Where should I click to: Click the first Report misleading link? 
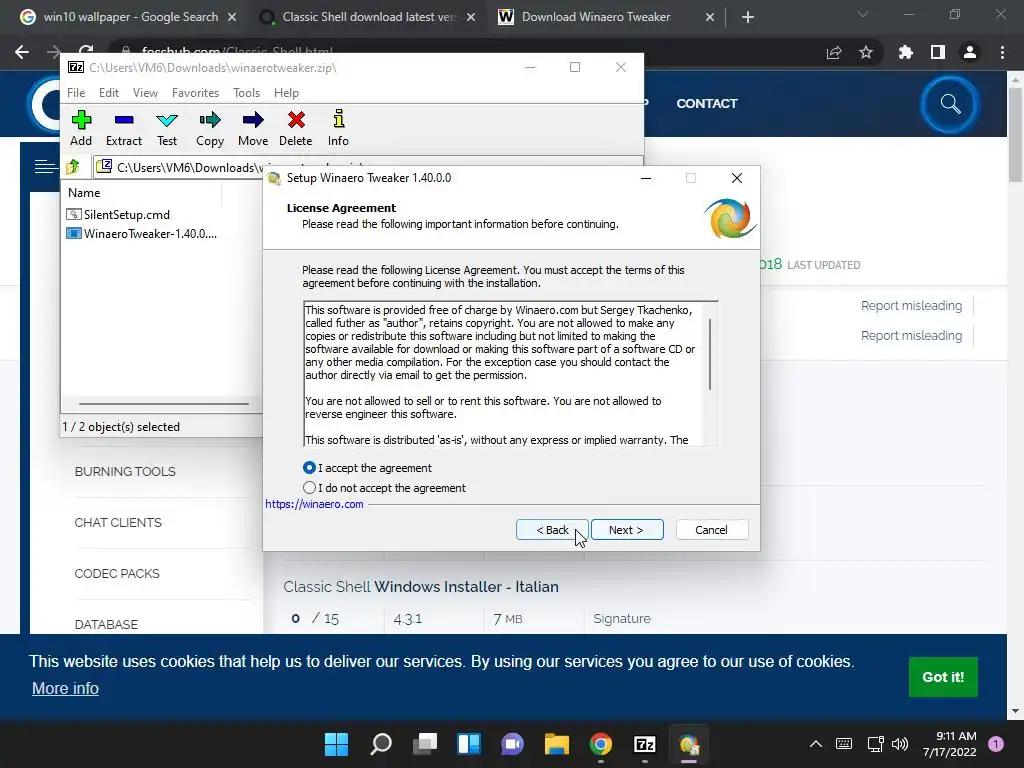coord(911,306)
